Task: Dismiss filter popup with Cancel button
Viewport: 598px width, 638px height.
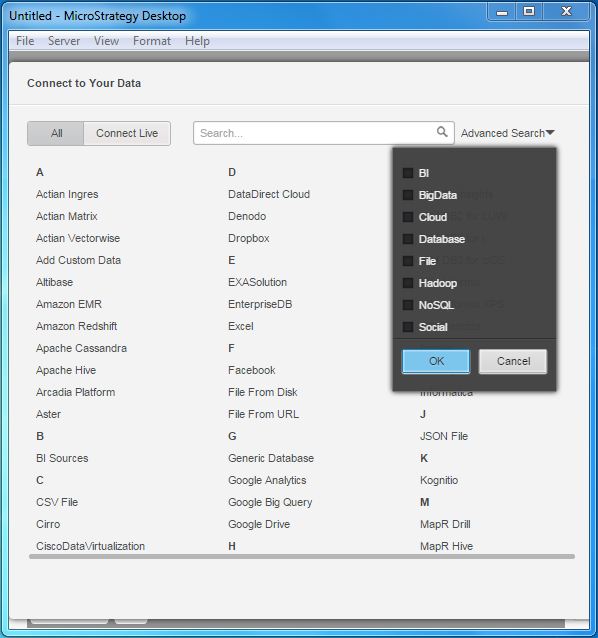Action: [x=513, y=361]
